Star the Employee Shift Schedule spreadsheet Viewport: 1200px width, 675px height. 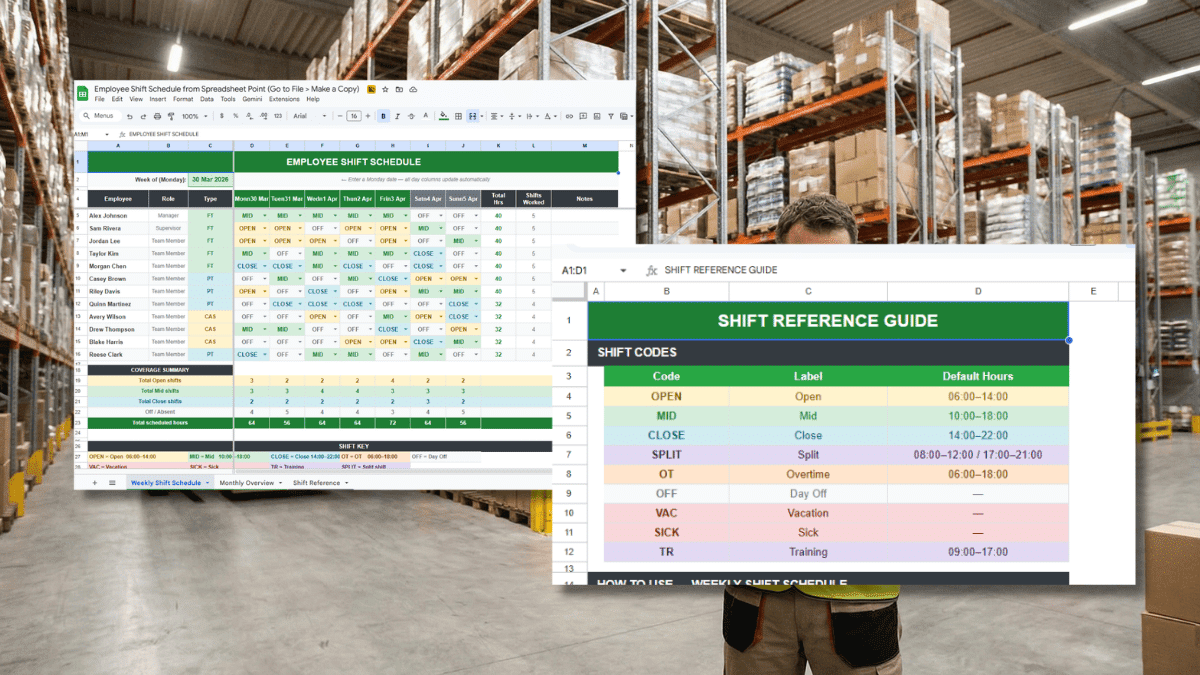click(383, 88)
